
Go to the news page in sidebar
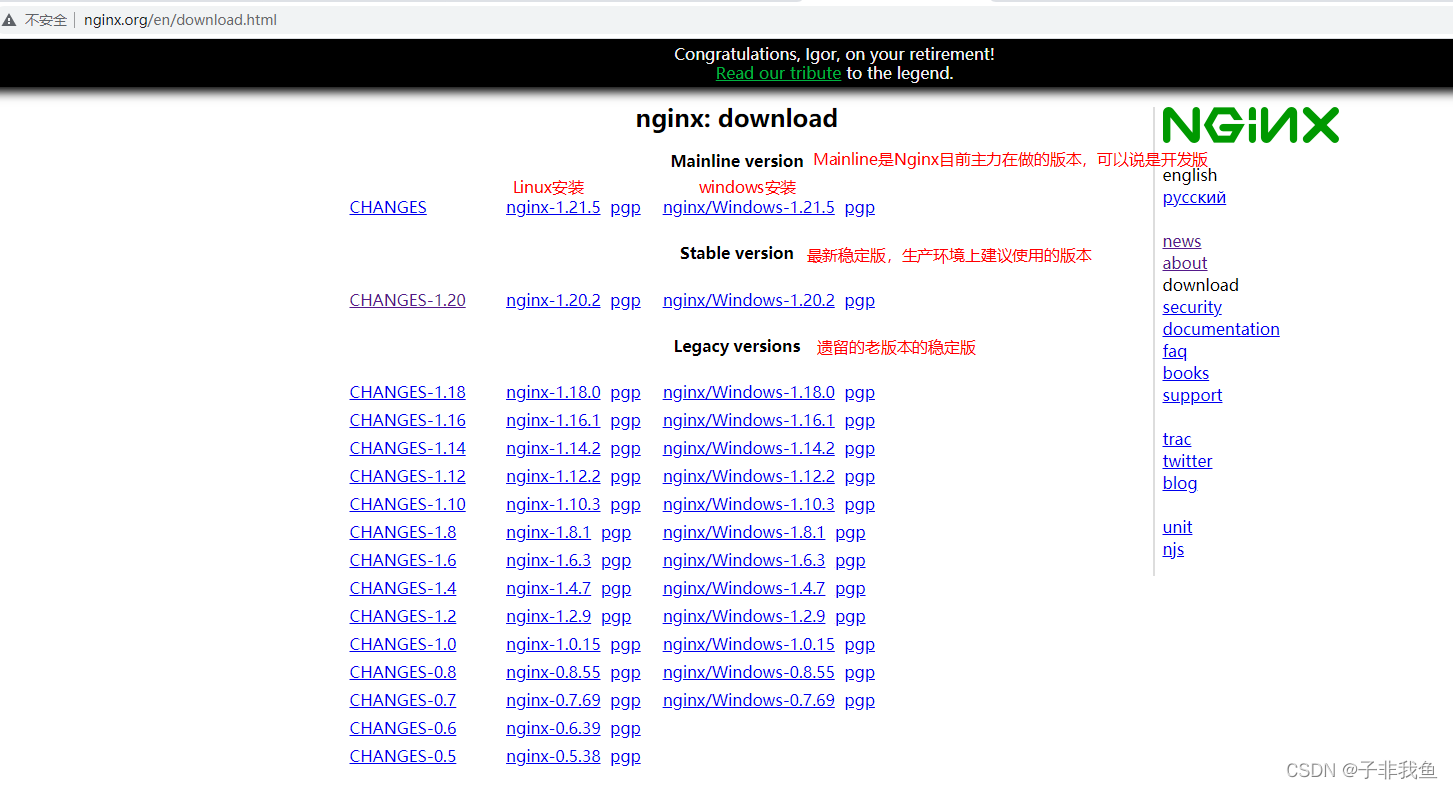1182,241
